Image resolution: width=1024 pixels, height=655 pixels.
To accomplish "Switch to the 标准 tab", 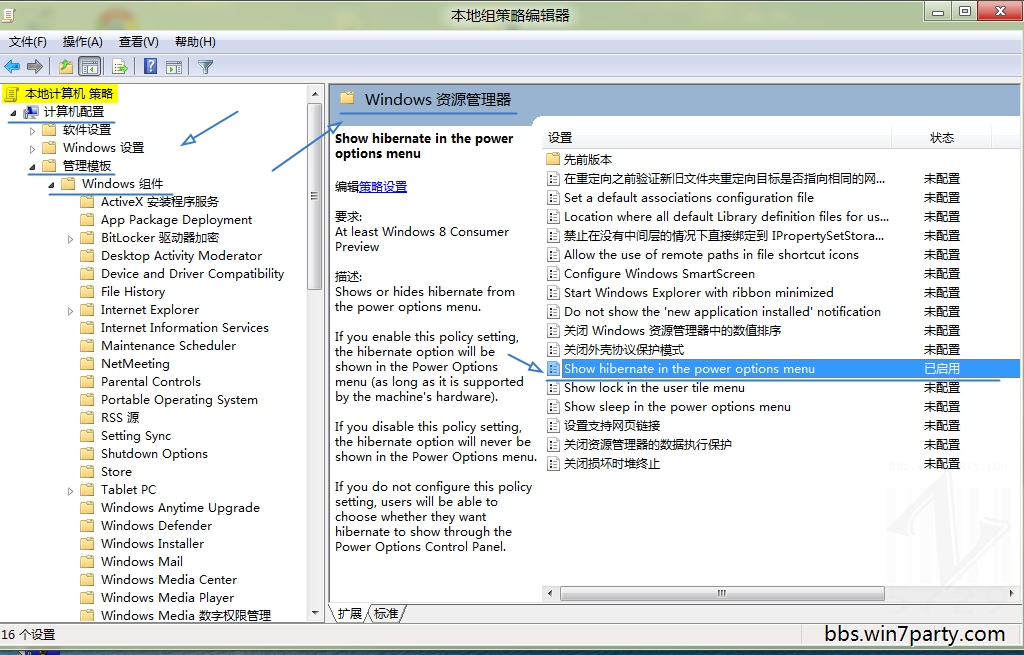I will point(386,613).
